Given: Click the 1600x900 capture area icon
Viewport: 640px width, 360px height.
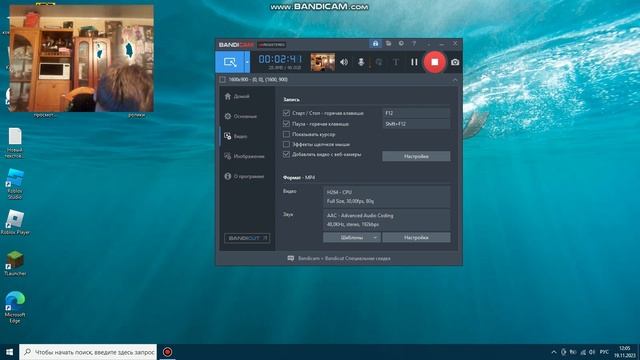Looking at the screenshot, I should 222,80.
